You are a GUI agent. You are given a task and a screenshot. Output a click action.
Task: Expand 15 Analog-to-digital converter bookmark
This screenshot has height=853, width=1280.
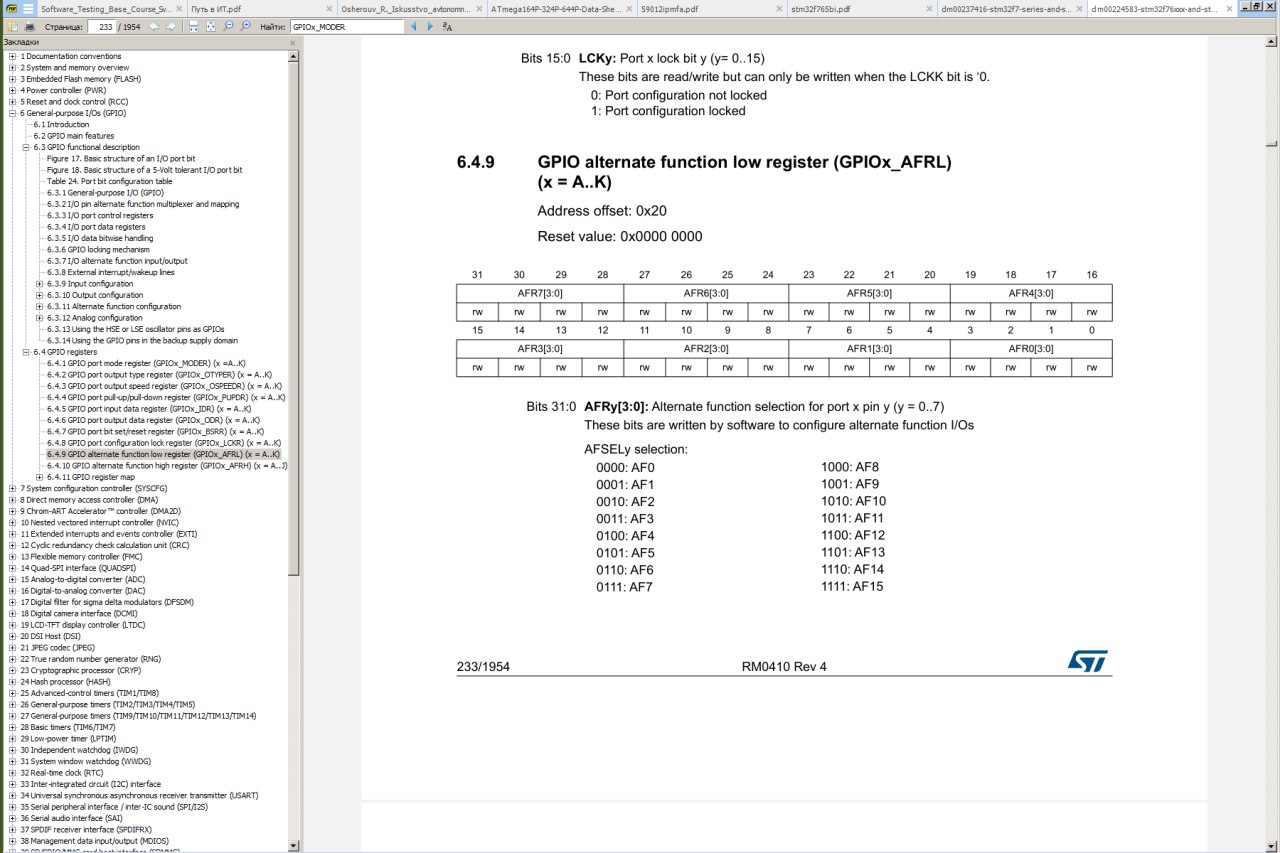pos(12,579)
